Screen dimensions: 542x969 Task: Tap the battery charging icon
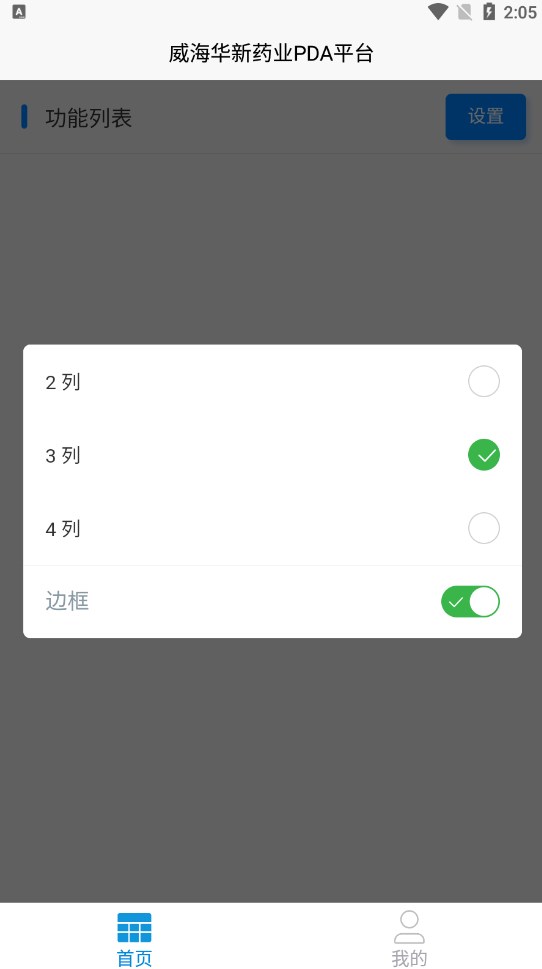coord(489,12)
